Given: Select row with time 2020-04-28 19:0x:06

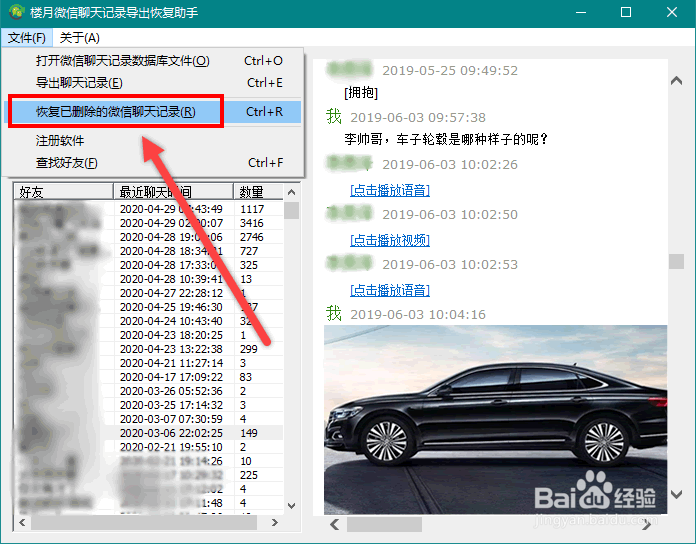Looking at the screenshot, I should pos(149,237).
